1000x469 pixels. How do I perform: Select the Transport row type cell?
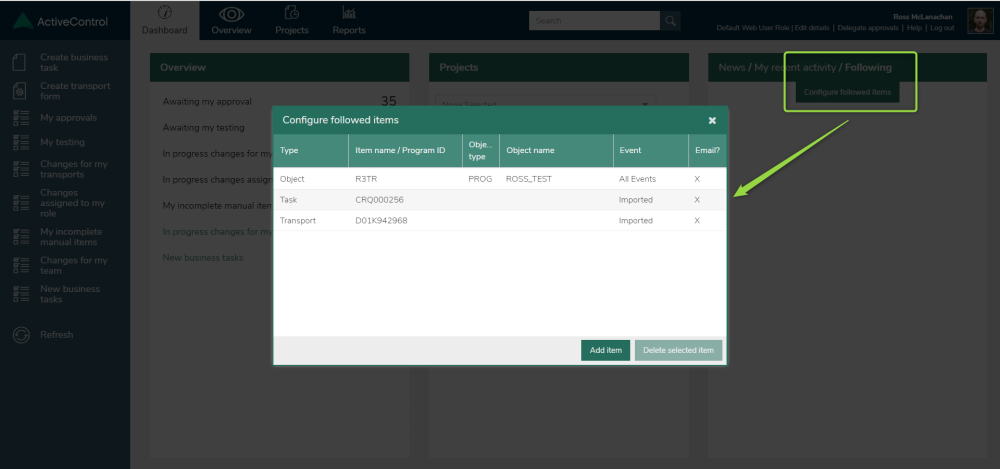coord(297,221)
